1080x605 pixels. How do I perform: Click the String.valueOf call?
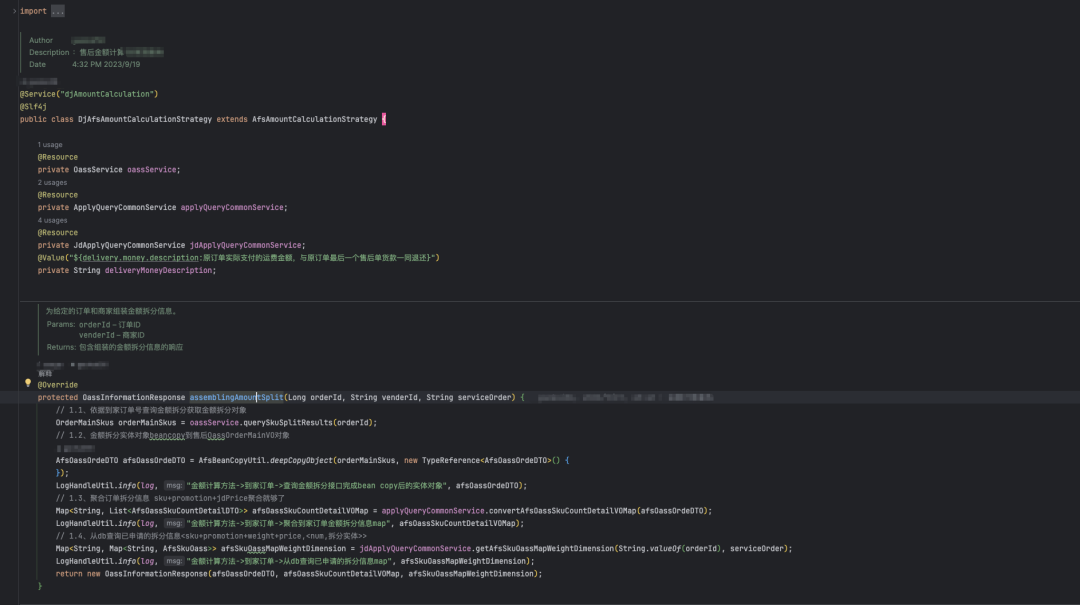click(649, 548)
